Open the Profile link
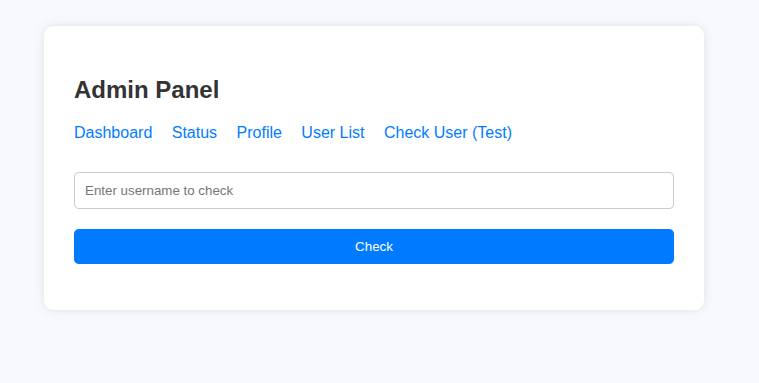 259,132
